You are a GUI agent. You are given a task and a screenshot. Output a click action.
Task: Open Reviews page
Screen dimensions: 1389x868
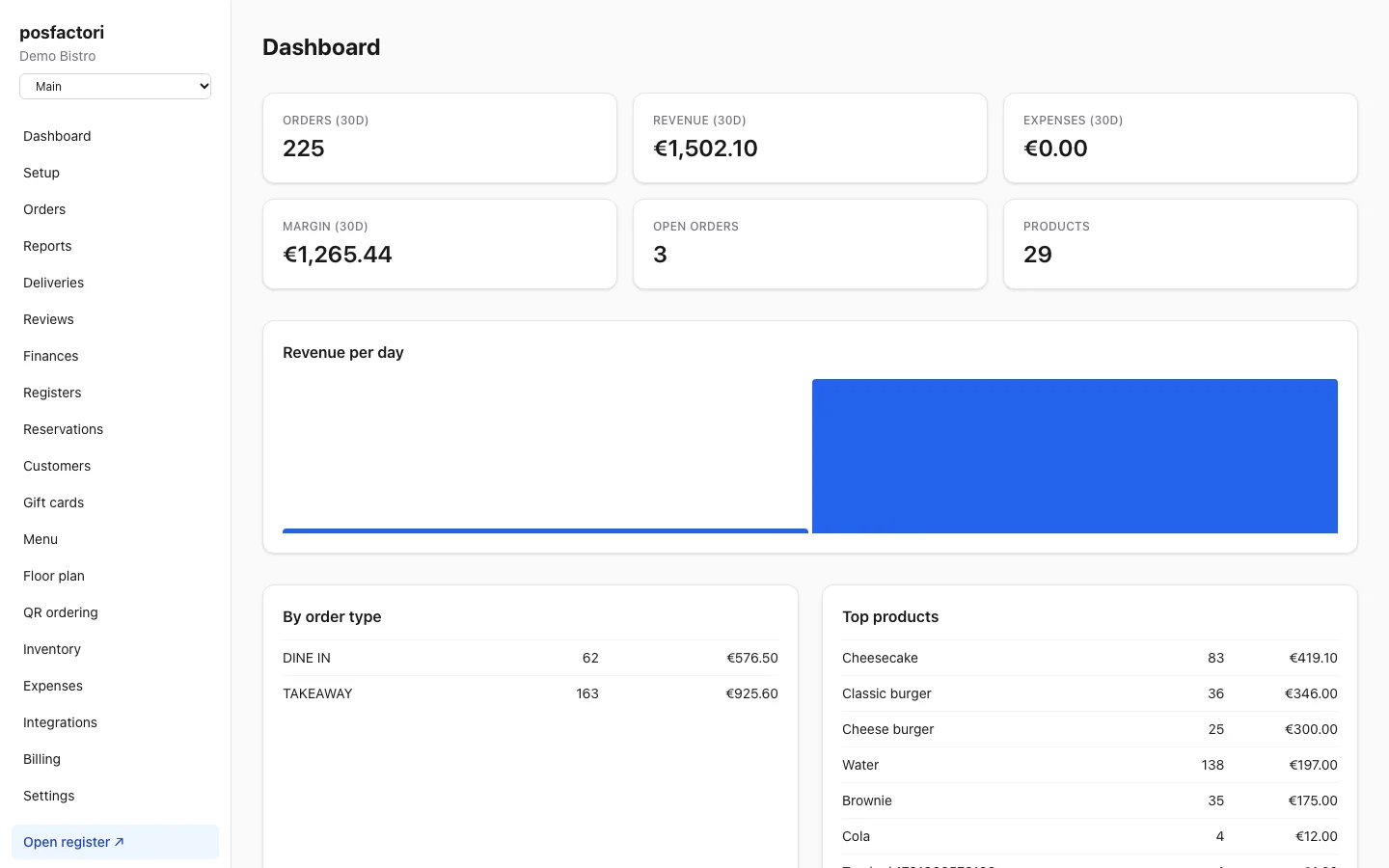tap(48, 319)
